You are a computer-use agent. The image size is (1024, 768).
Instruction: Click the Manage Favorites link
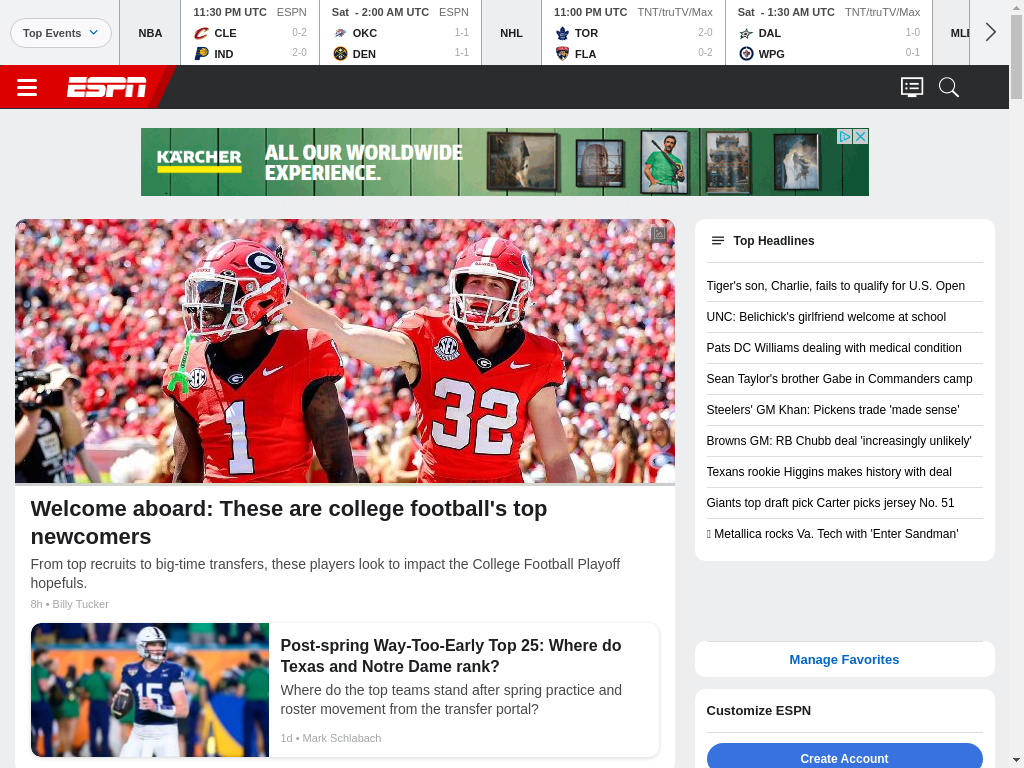[844, 660]
